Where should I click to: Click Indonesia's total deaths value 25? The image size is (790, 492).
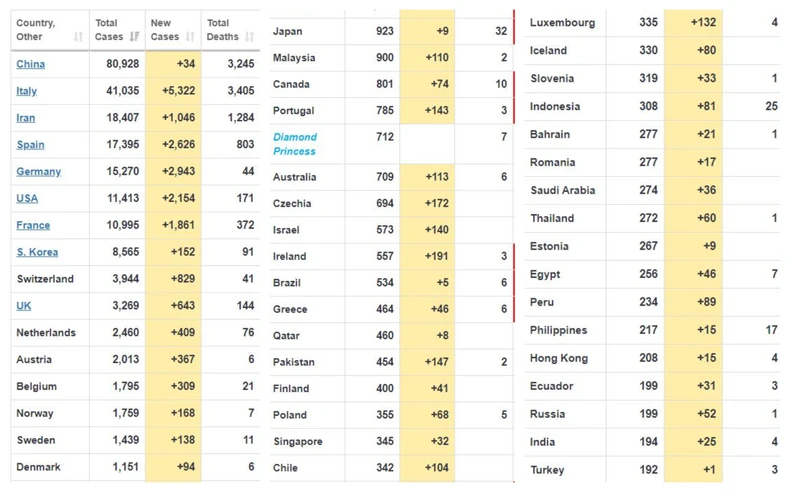(771, 106)
